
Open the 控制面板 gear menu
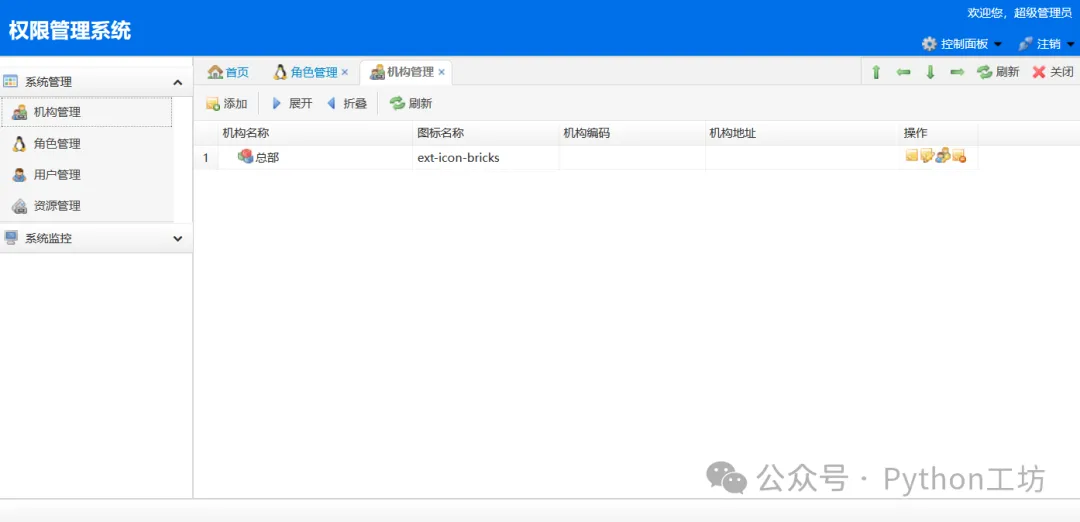click(962, 44)
